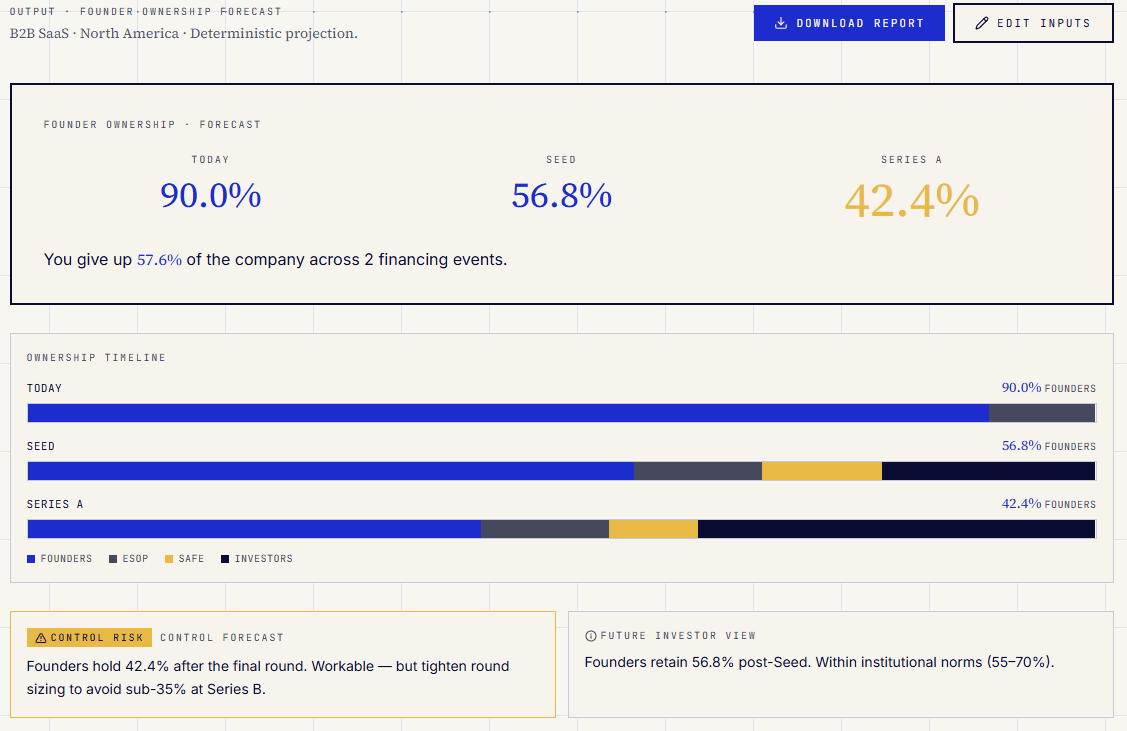Click the ESOP segment in Today bar

coord(1042,413)
